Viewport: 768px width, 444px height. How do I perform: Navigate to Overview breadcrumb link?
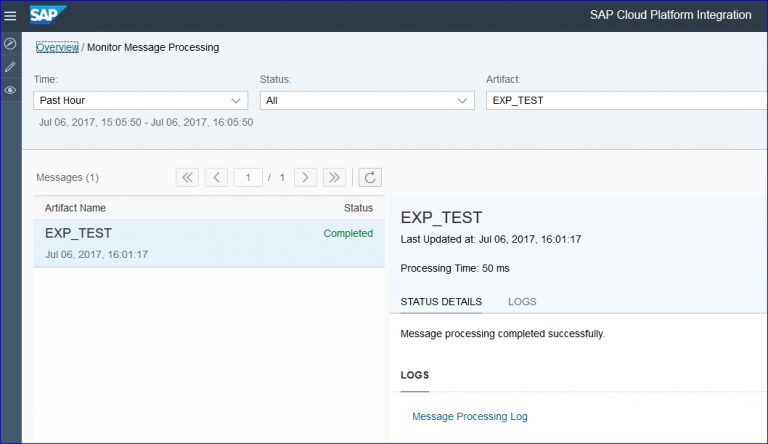[x=56, y=47]
